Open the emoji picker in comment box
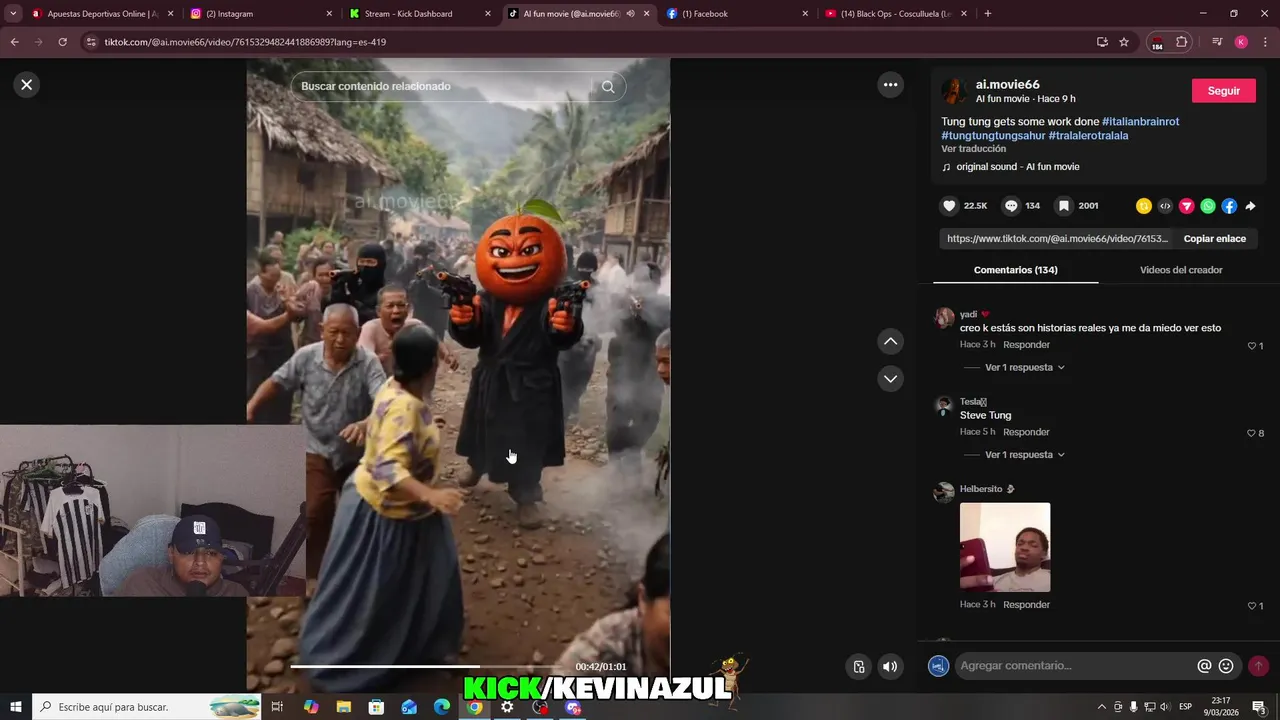The width and height of the screenshot is (1280, 720). tap(1226, 666)
